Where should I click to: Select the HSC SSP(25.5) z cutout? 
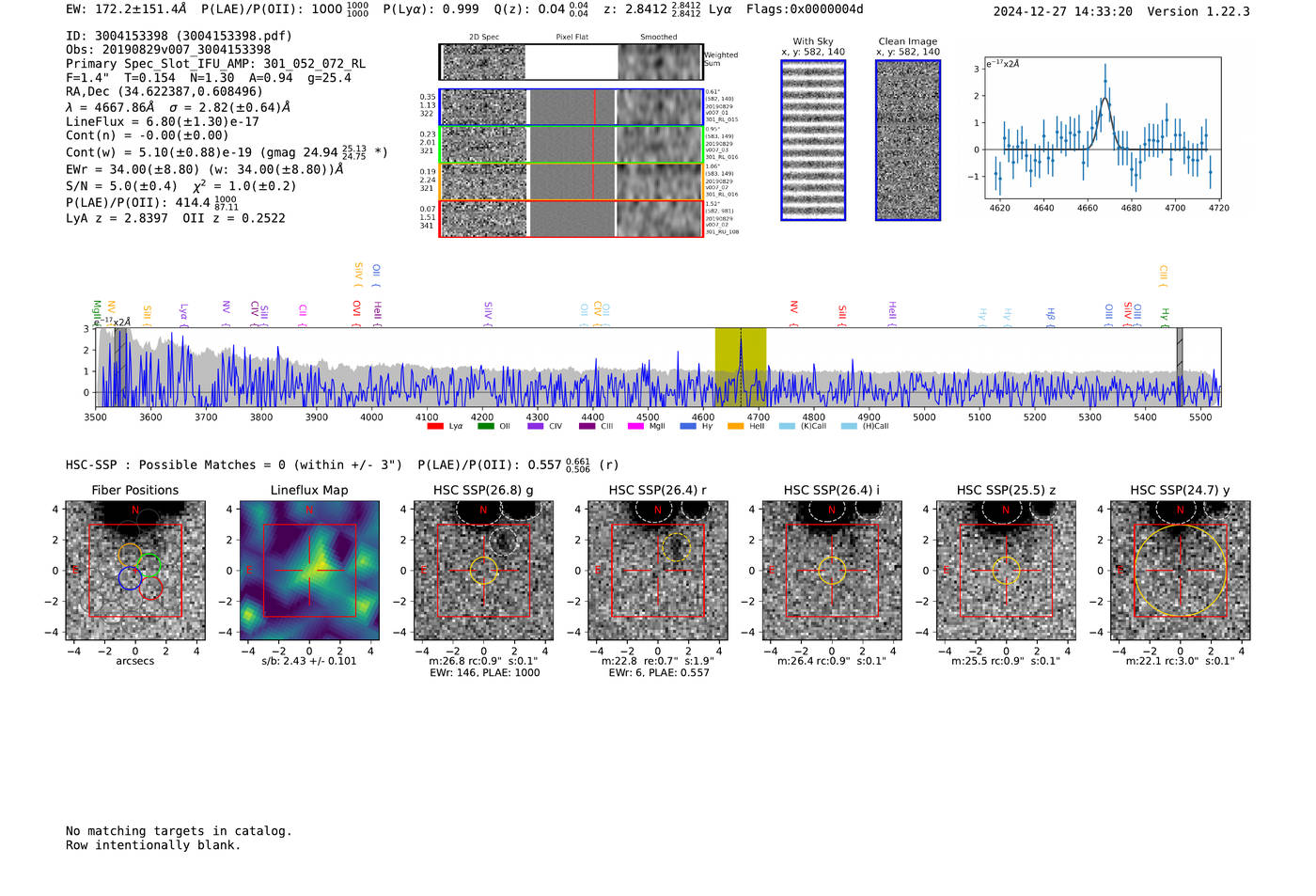1006,571
